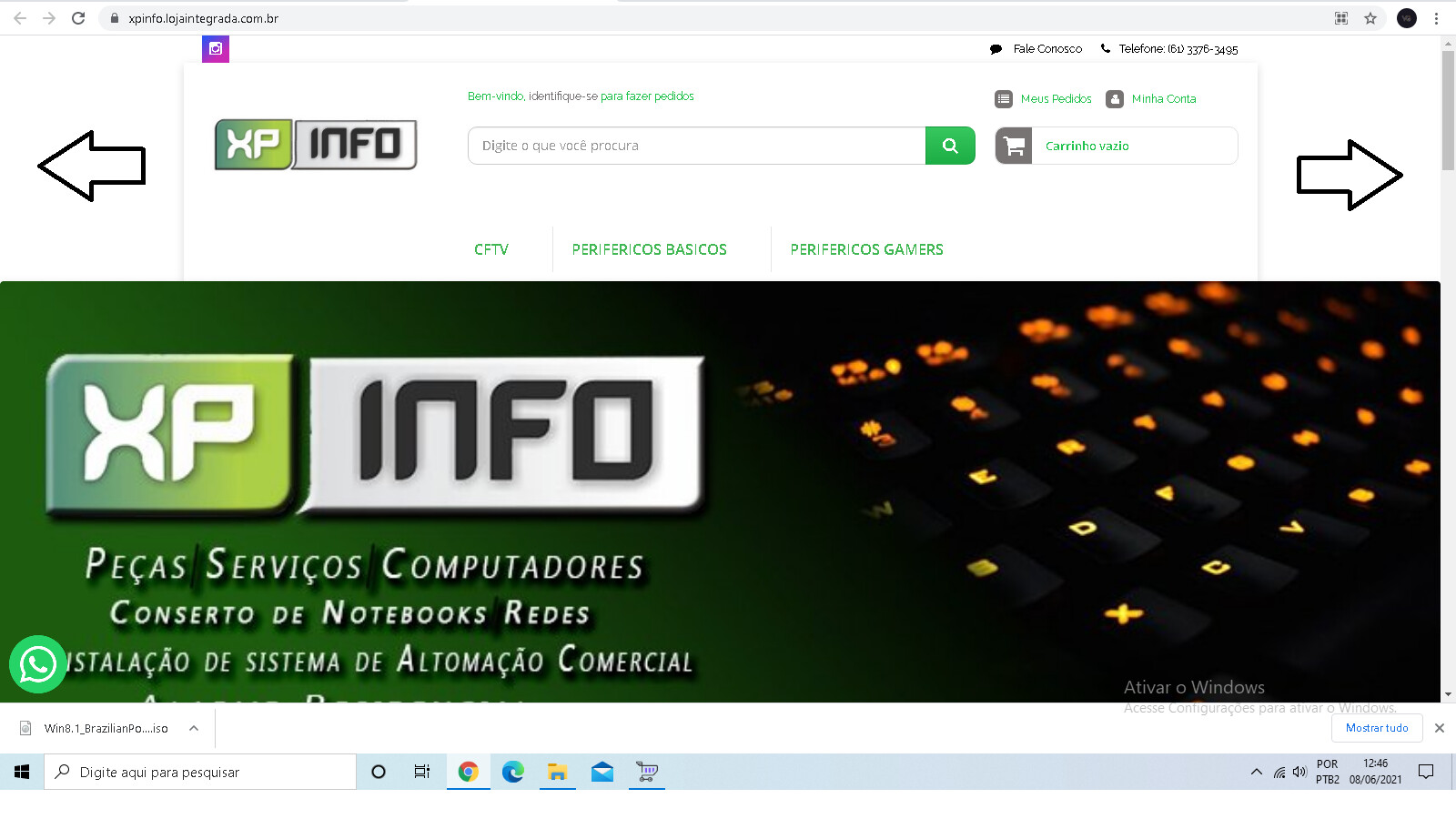Launch Microsoft Edge from taskbar
Screen dimensions: 1456x819
[513, 772]
